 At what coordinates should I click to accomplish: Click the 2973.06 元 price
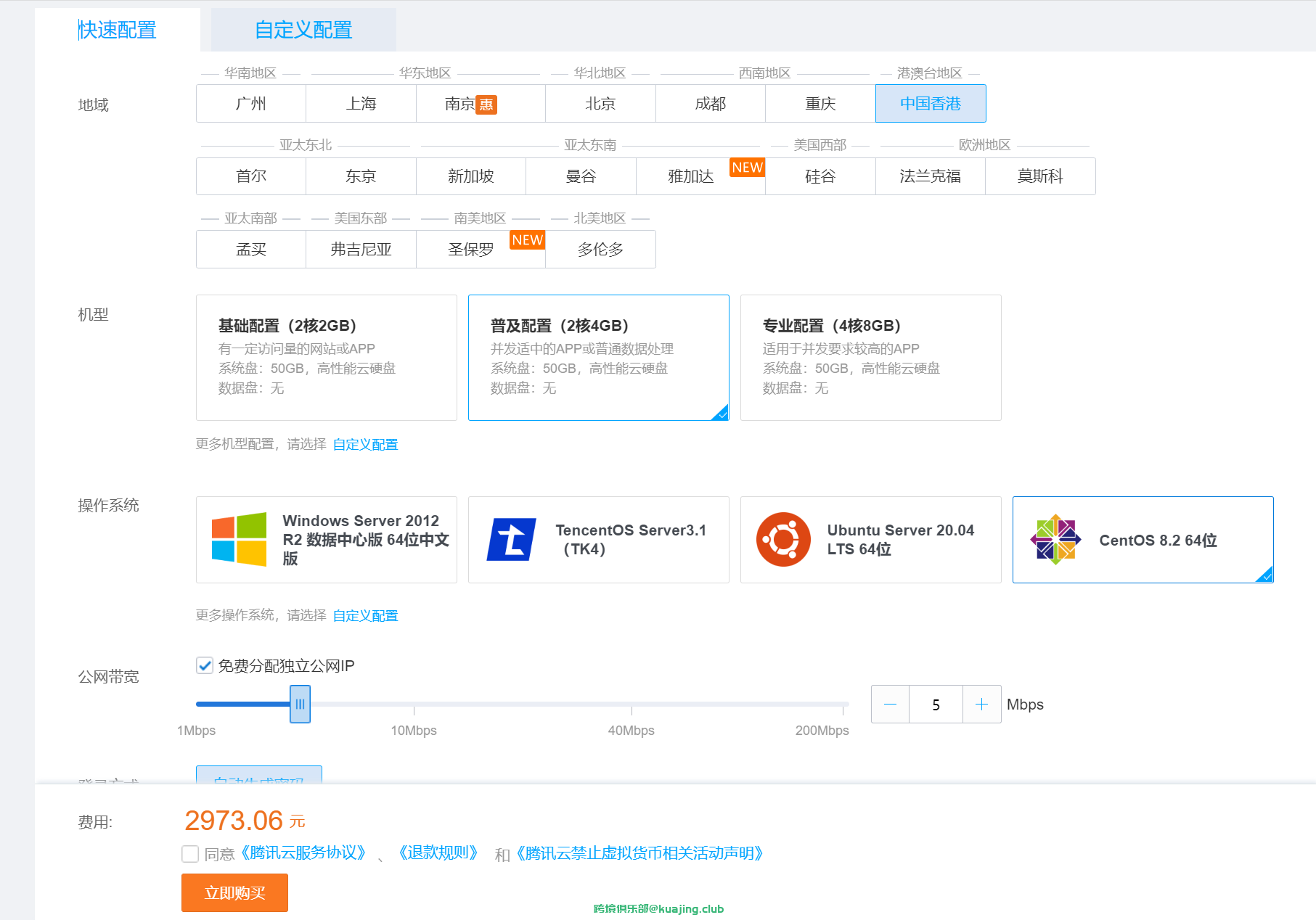pyautogui.click(x=245, y=821)
